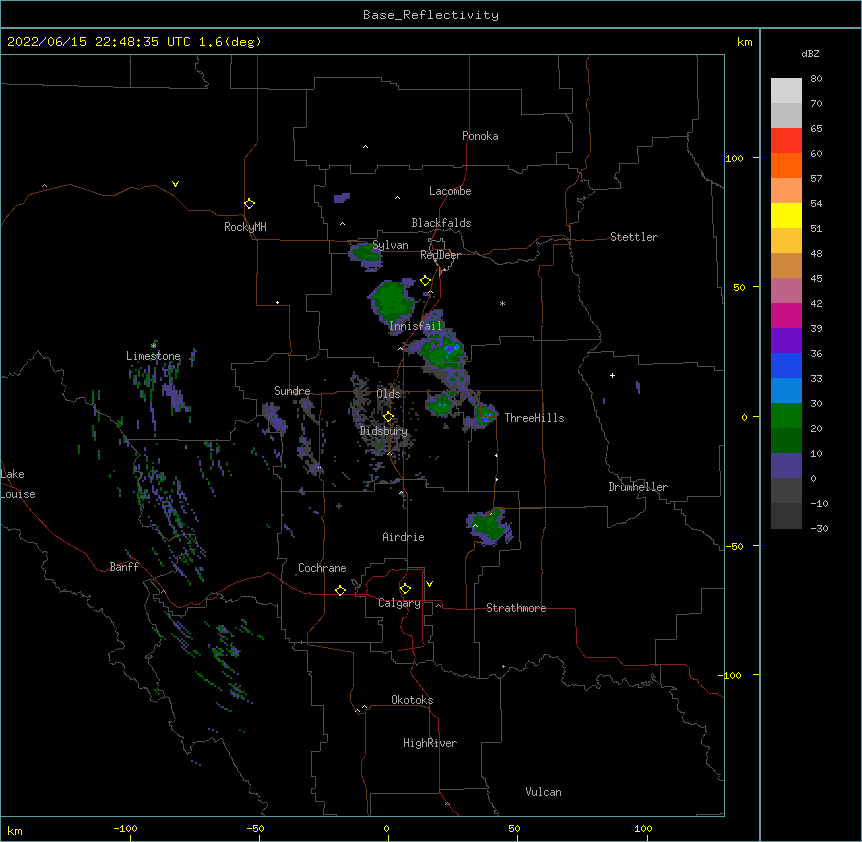Click the Innisfail city label

click(x=416, y=326)
